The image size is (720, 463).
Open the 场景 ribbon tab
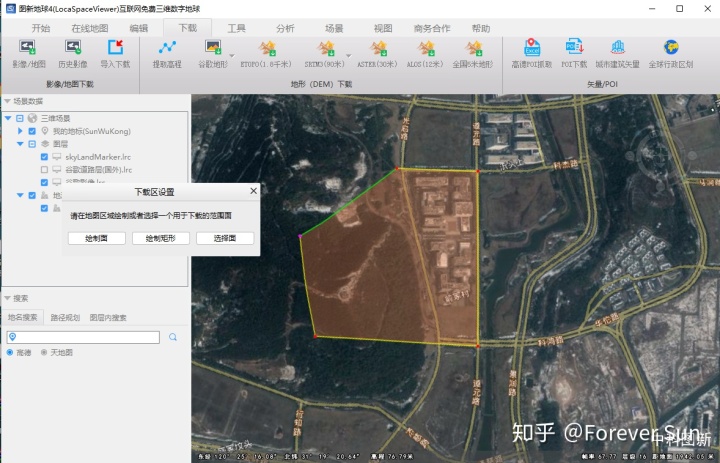coord(334,28)
